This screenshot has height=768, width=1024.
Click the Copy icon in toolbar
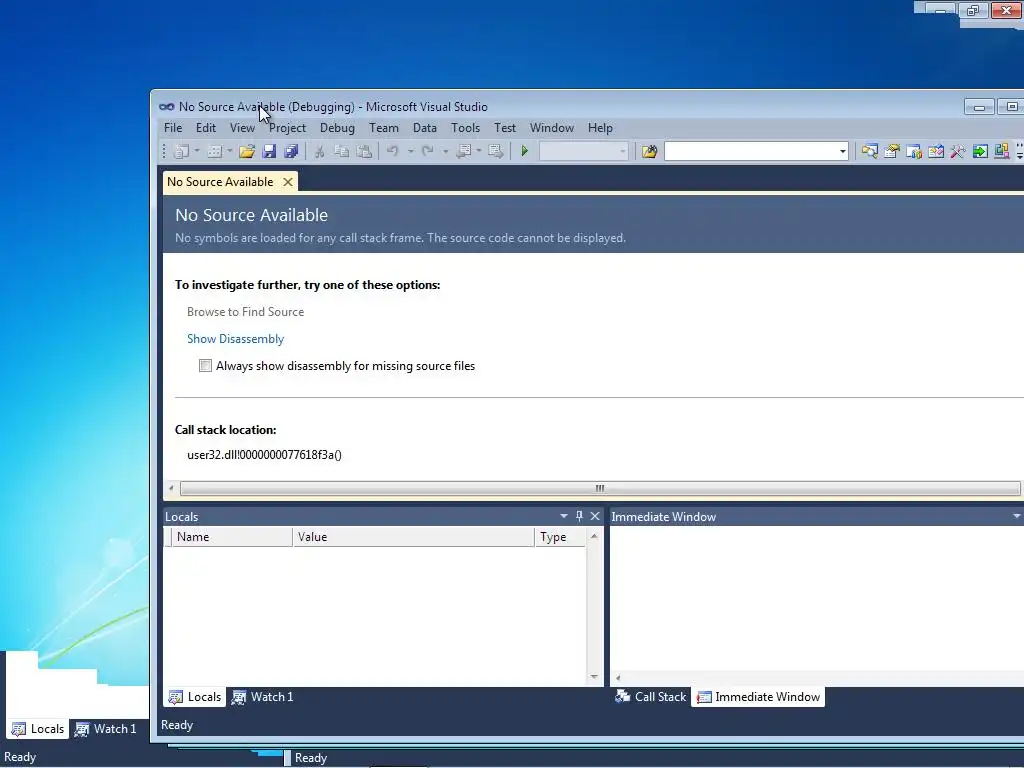tap(341, 152)
